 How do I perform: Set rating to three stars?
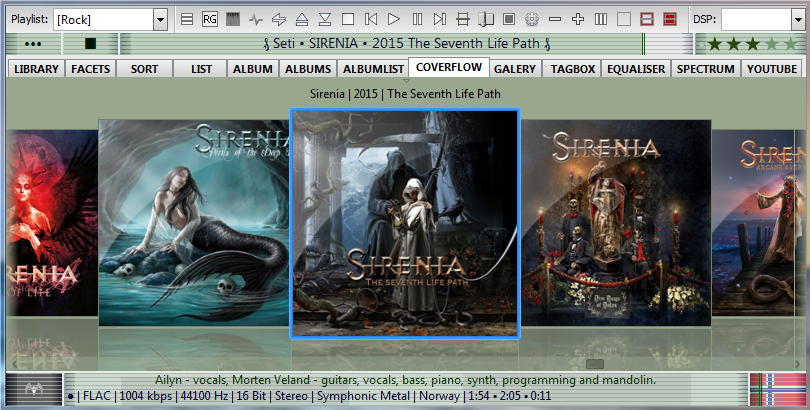pyautogui.click(x=753, y=44)
